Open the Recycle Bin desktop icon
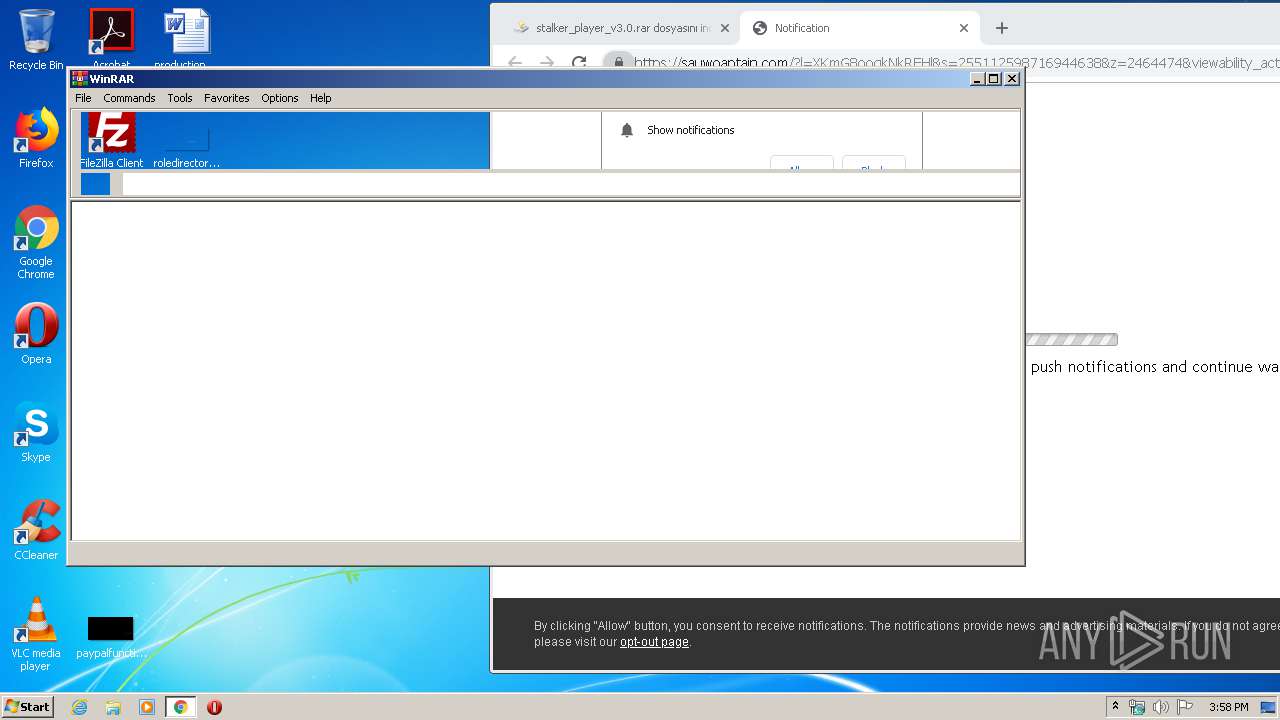1280x720 pixels. [x=36, y=40]
